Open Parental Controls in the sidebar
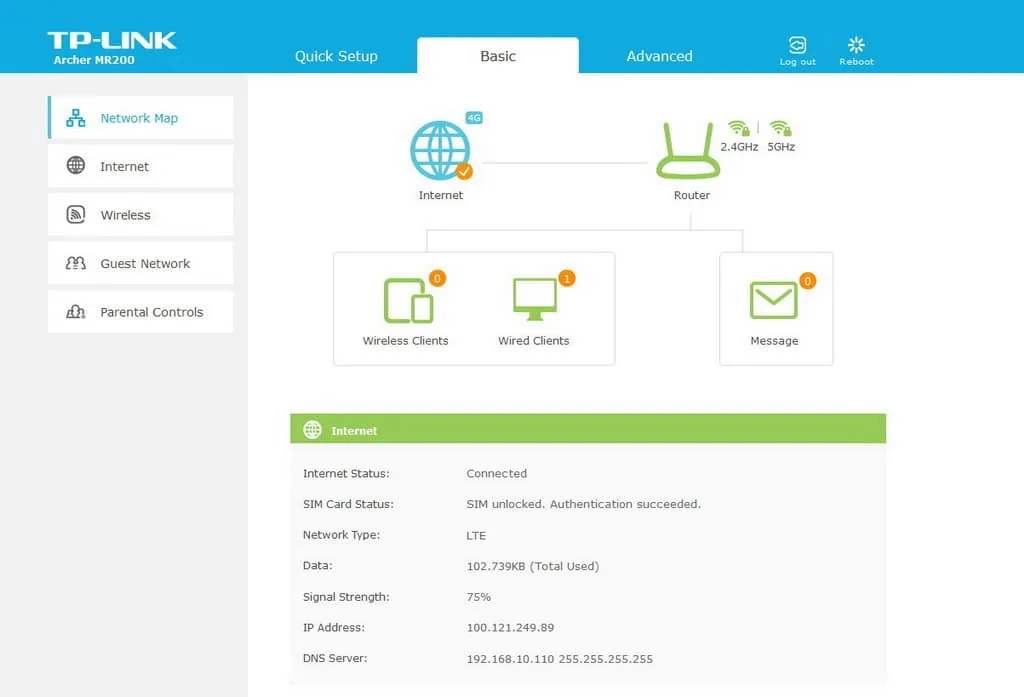Viewport: 1024px width, 697px height. click(x=140, y=312)
